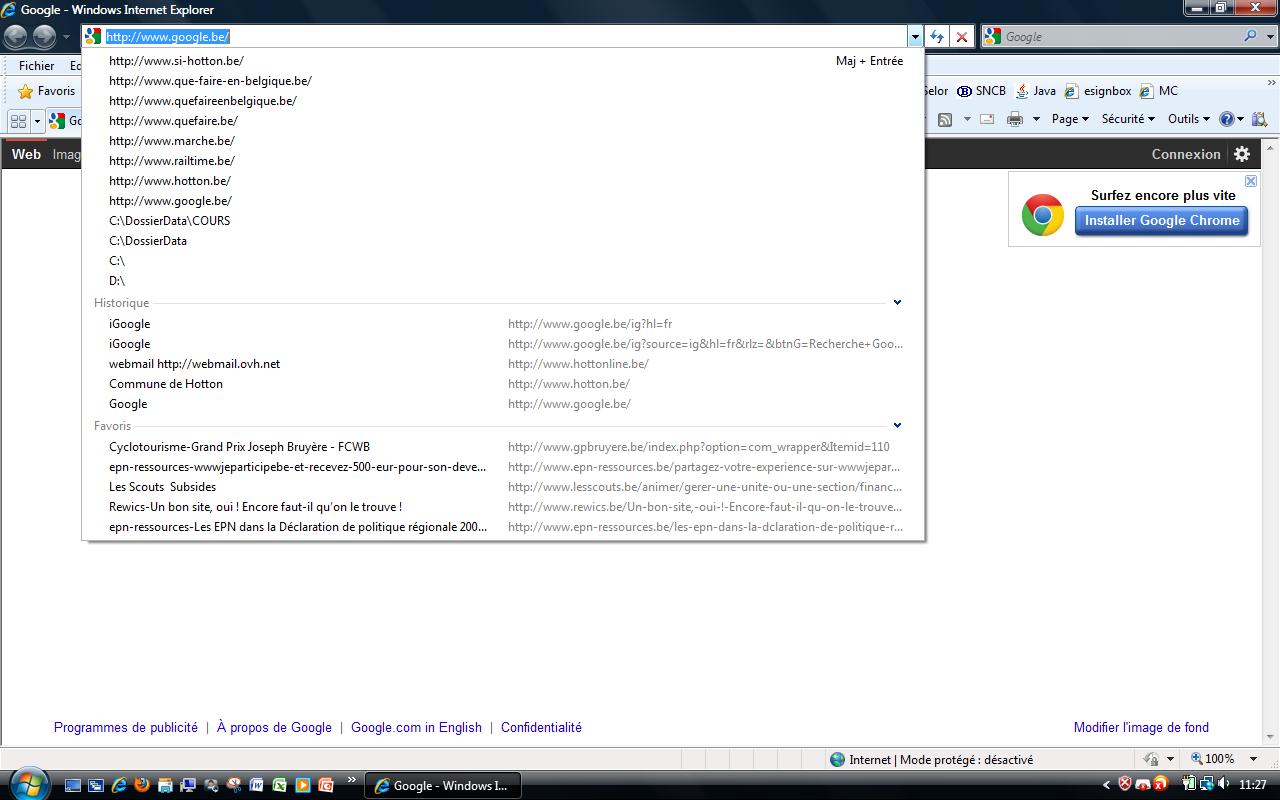
Task: Collapse the Historique section chevron
Action: tap(897, 303)
